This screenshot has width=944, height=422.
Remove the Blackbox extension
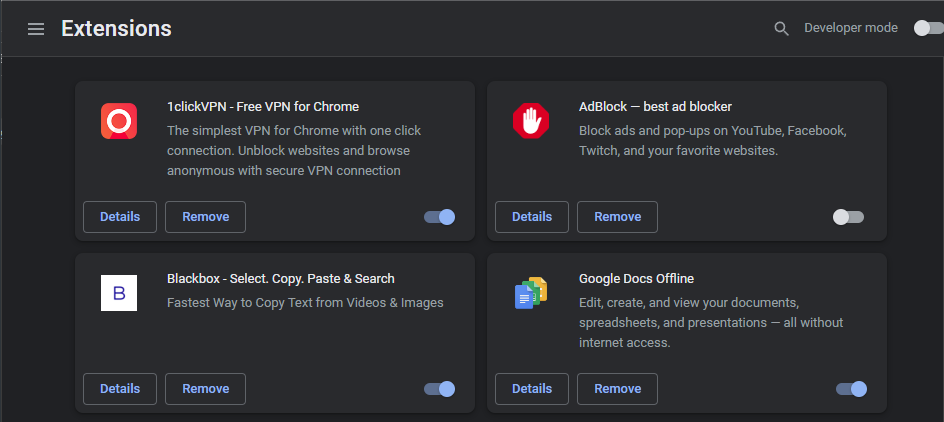205,389
